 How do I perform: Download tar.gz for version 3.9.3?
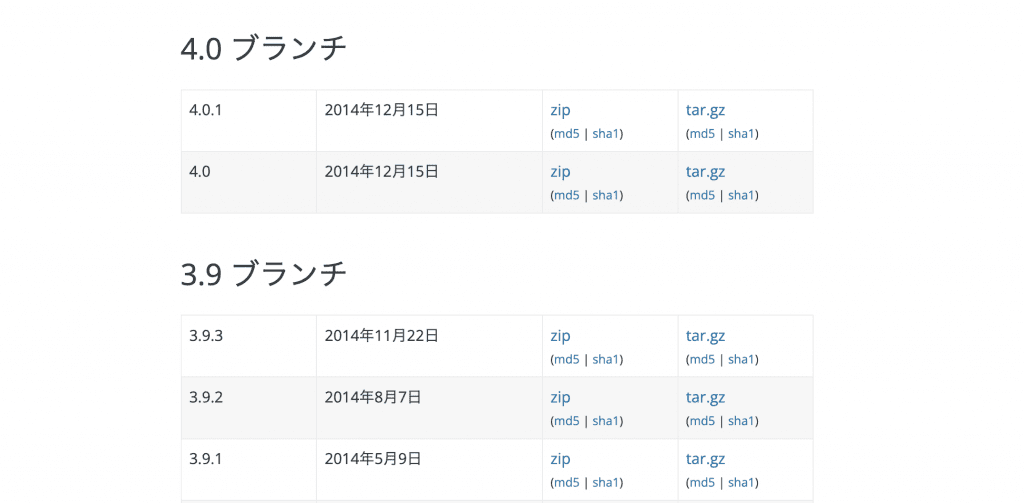point(705,336)
